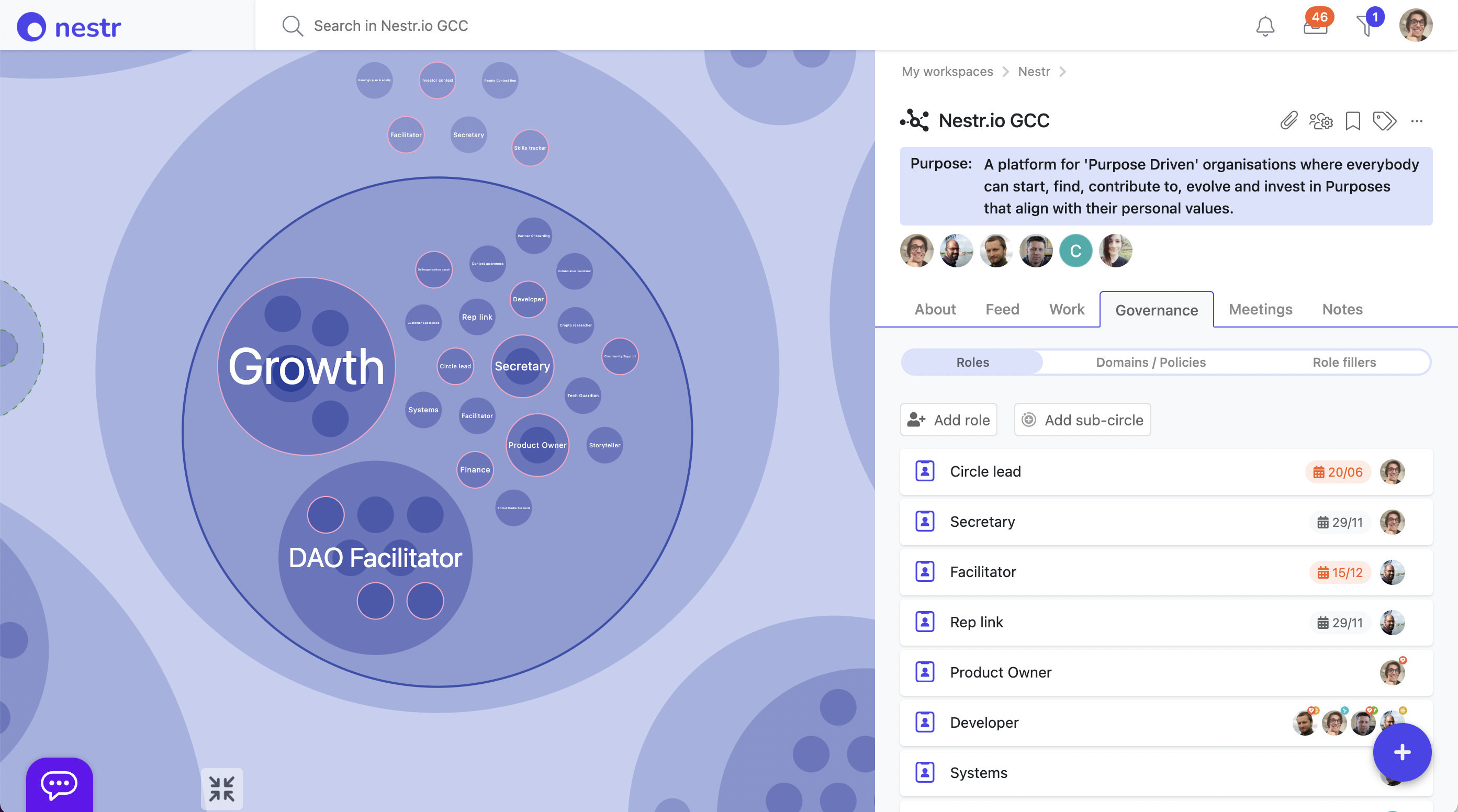Open the three-dot more options menu
Viewport: 1458px width, 812px height.
coord(1417,120)
